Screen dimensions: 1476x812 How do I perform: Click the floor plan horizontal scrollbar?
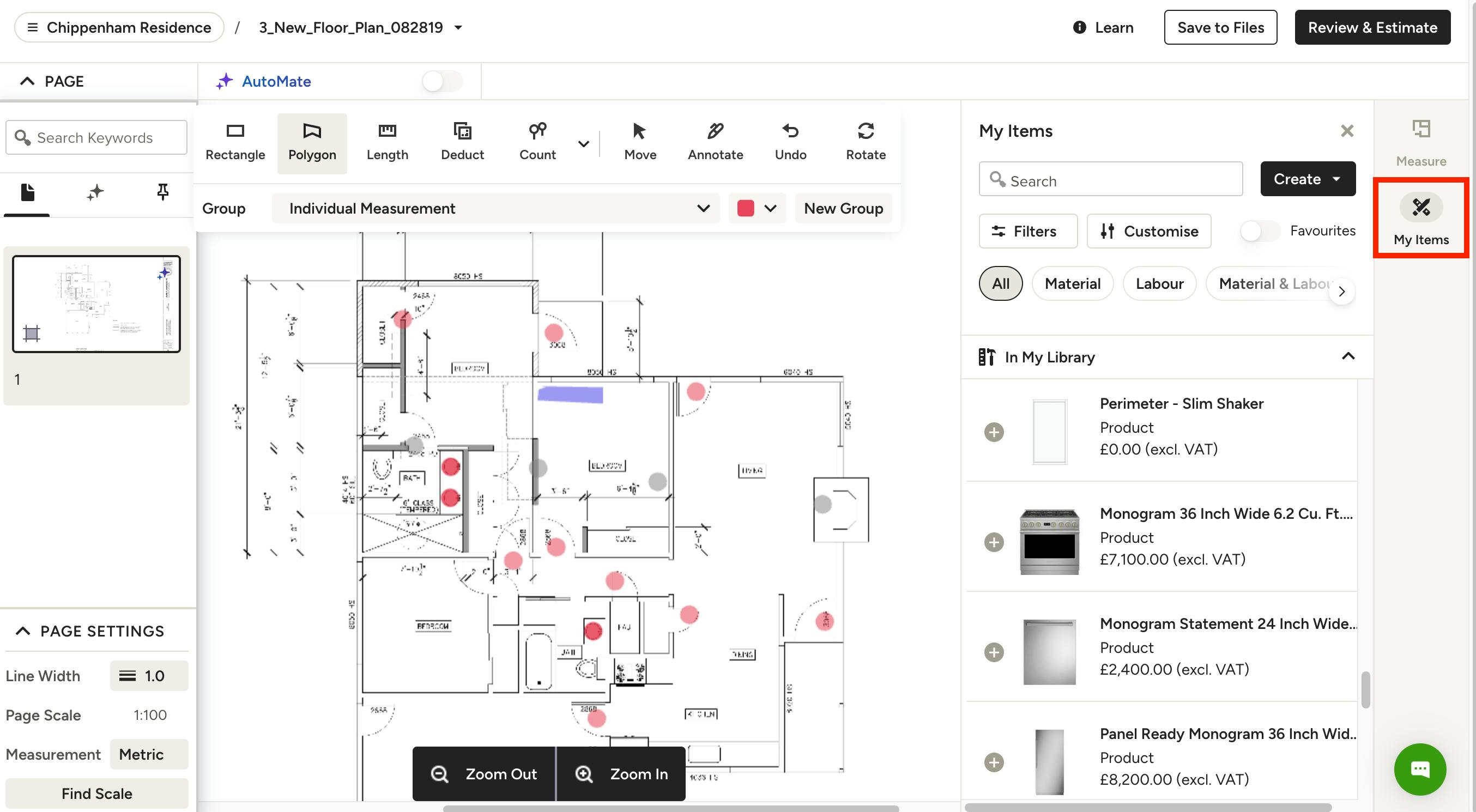(671, 808)
